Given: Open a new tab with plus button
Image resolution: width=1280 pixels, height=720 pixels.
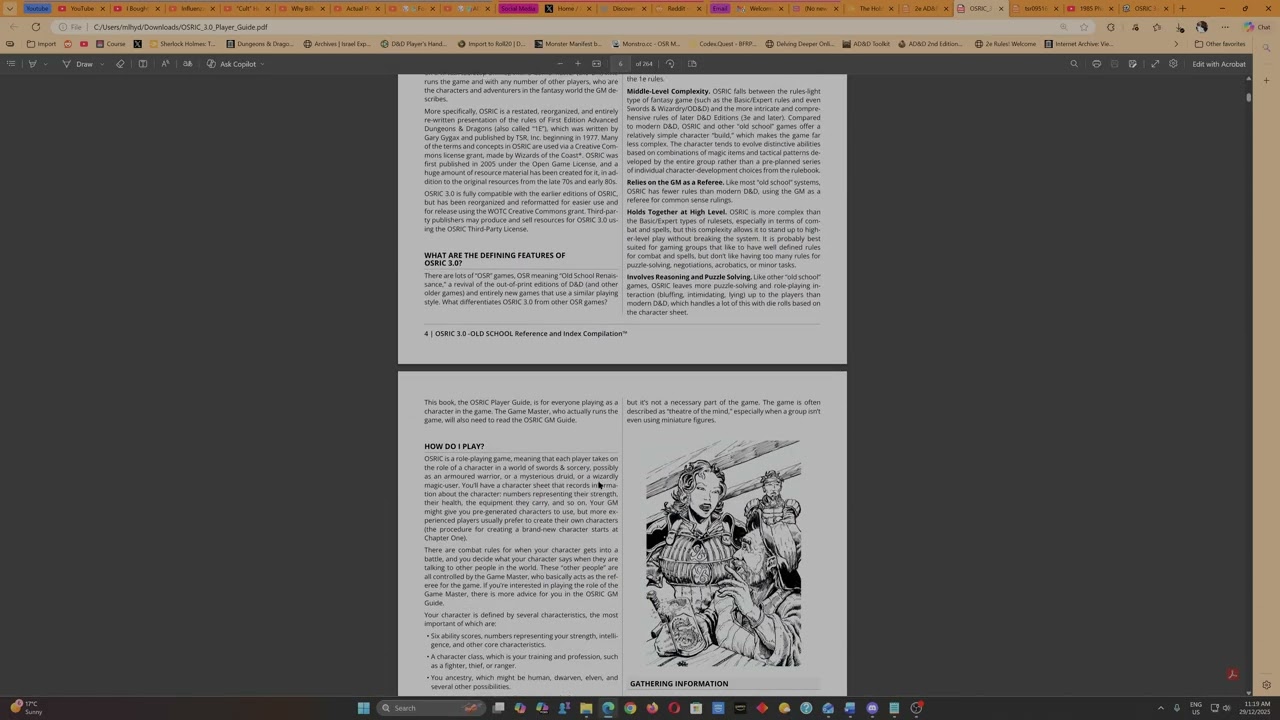Looking at the screenshot, I should 1182,8.
